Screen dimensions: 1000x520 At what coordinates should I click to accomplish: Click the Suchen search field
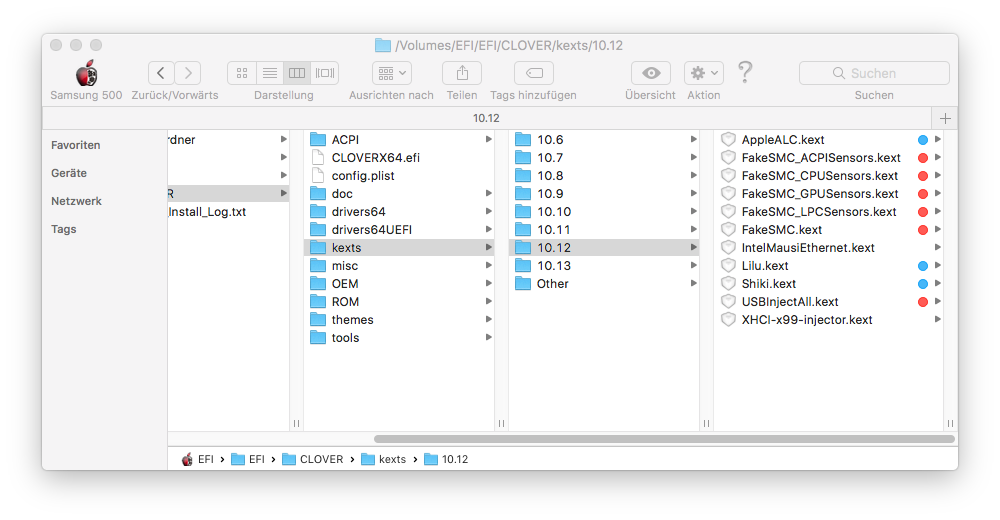click(874, 73)
